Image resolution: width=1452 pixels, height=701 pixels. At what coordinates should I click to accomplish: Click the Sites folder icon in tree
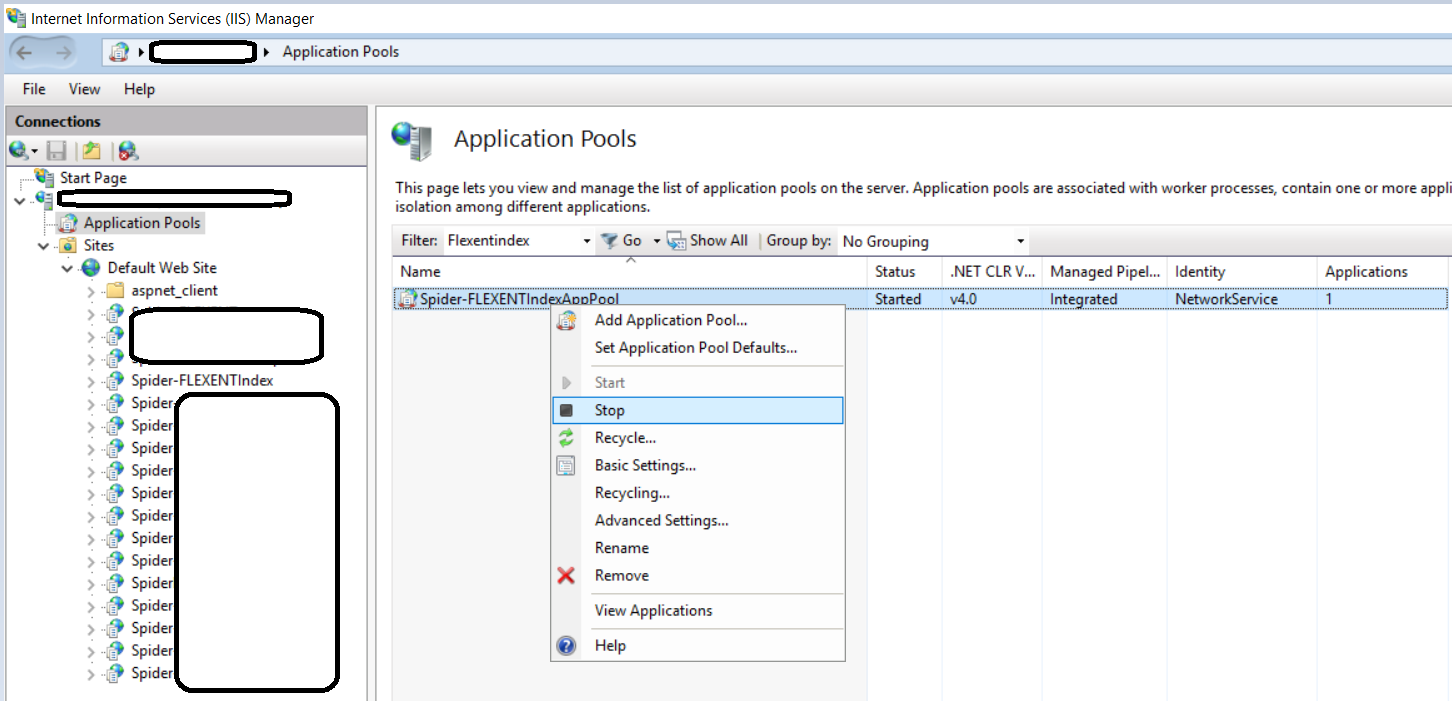(68, 245)
